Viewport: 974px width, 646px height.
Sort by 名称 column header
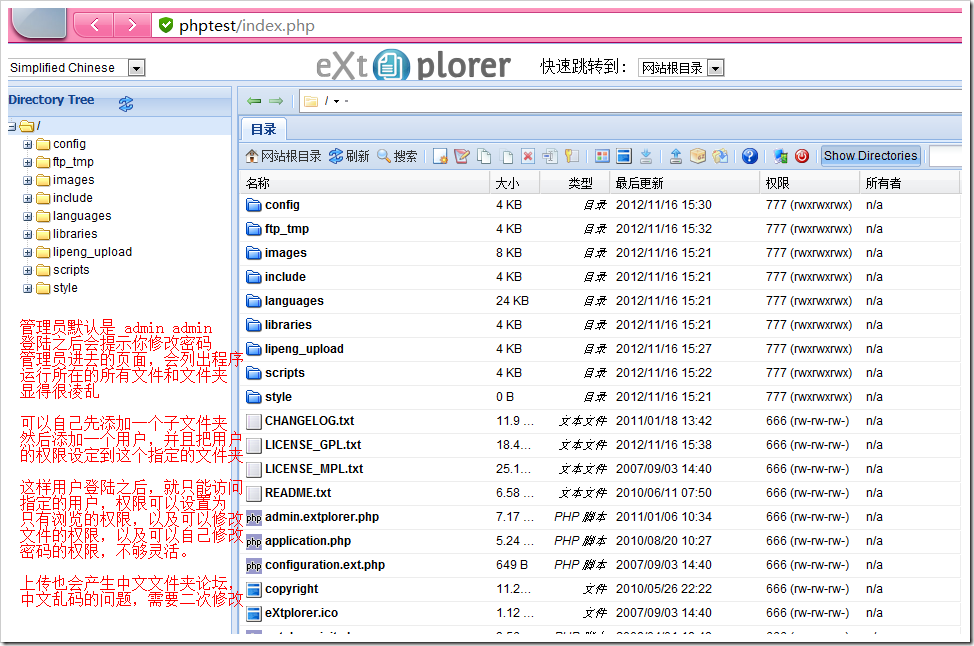(x=365, y=183)
